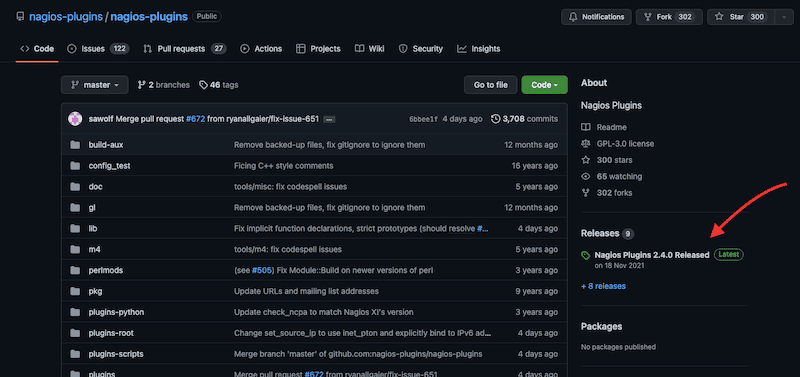Click the branch icon beside 2 branches
This screenshot has width=800, height=377.
142,85
